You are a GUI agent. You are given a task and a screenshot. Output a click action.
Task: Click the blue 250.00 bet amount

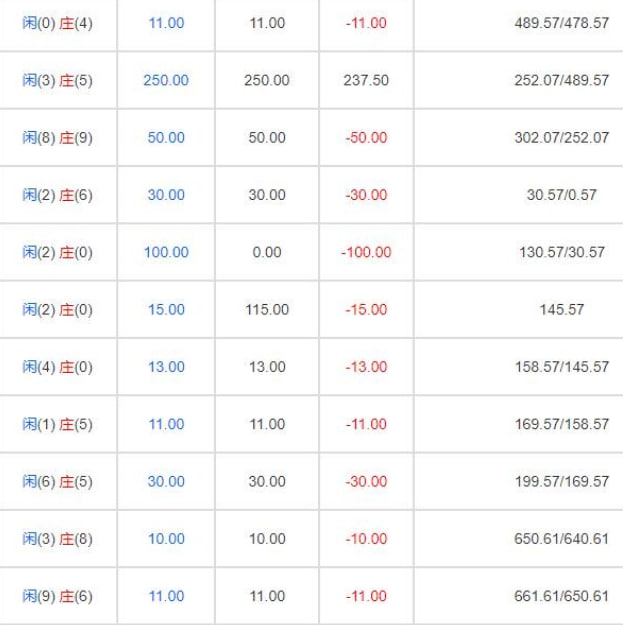[x=166, y=80]
